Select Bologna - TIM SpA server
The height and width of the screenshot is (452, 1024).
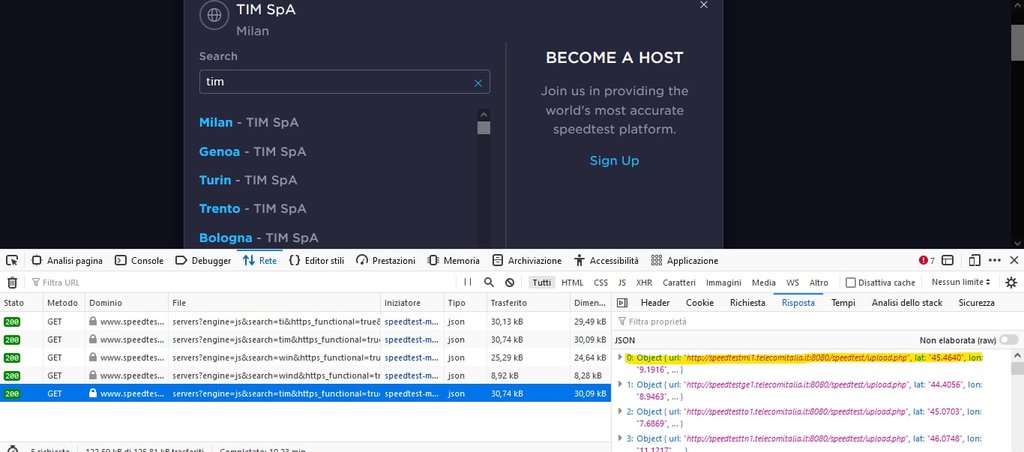coord(259,238)
